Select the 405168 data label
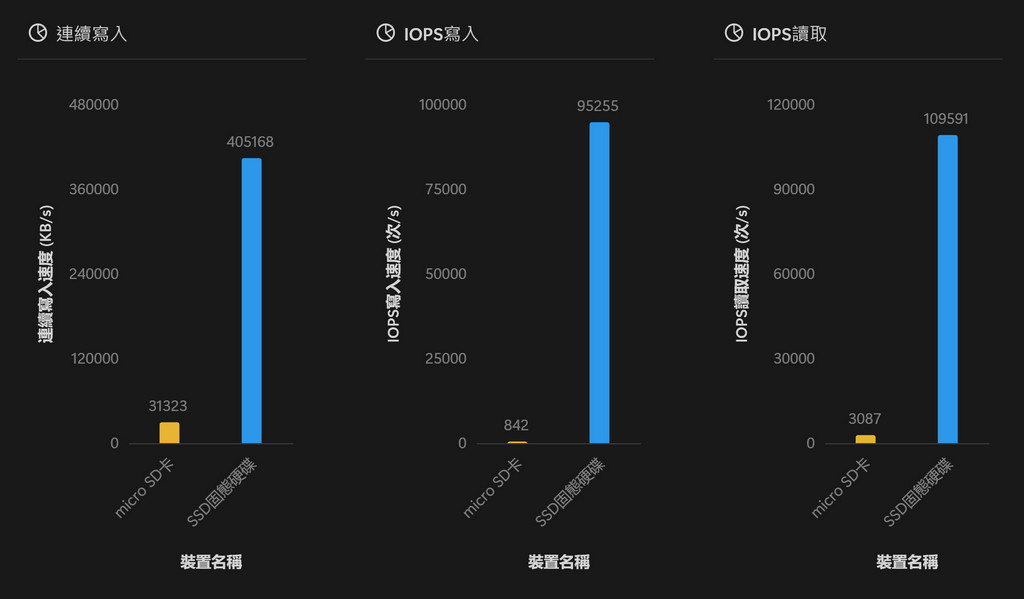 click(250, 142)
